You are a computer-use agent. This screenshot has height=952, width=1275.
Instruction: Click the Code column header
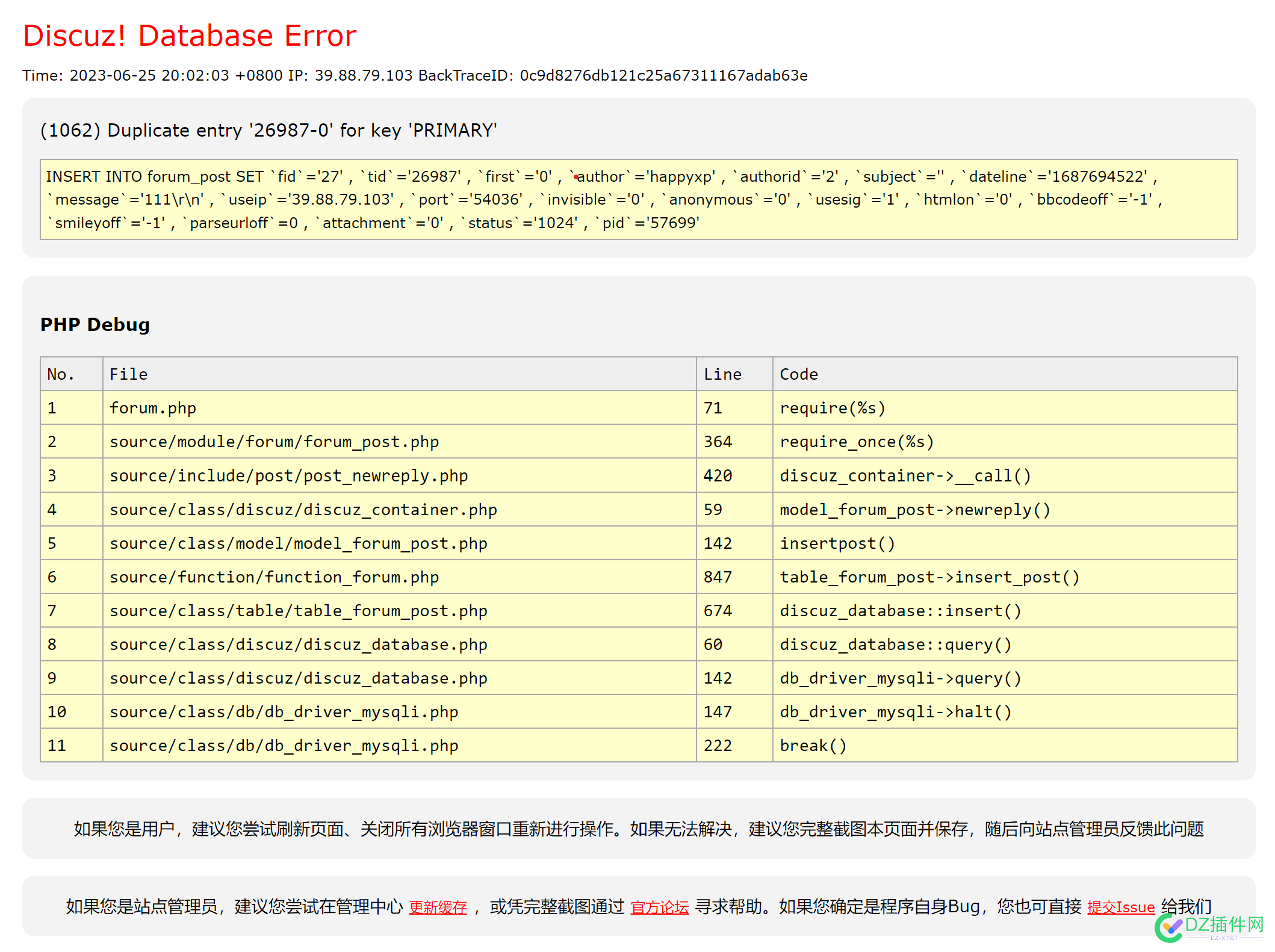pyautogui.click(x=1005, y=374)
